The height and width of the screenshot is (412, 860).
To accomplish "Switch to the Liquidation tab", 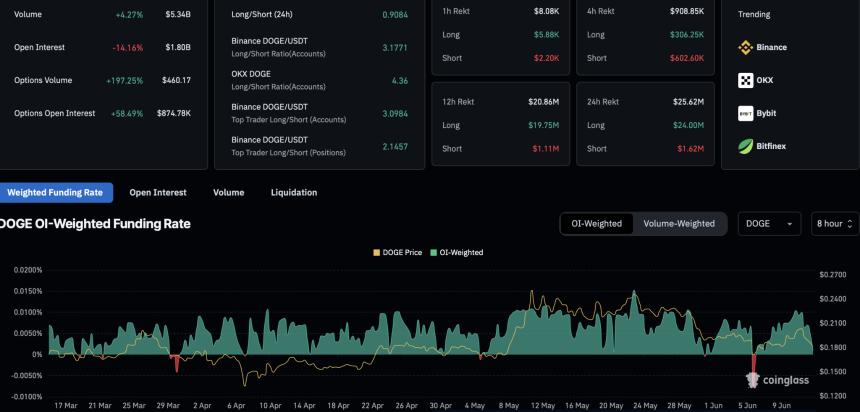I will point(294,193).
